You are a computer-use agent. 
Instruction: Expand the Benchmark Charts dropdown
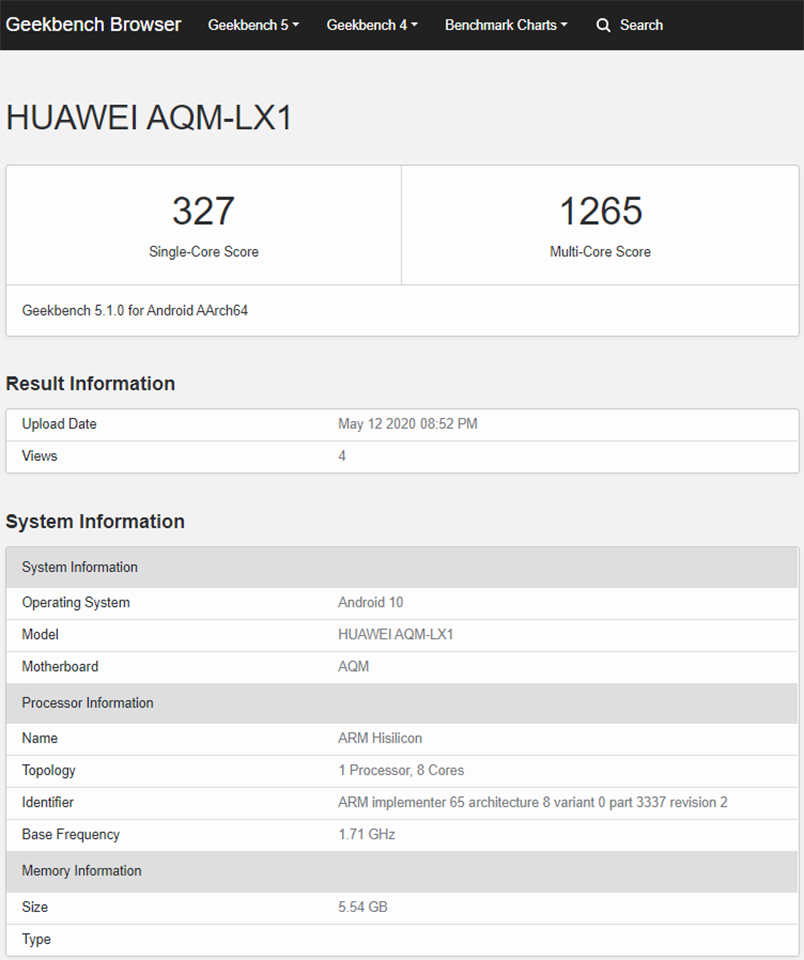pyautogui.click(x=506, y=25)
